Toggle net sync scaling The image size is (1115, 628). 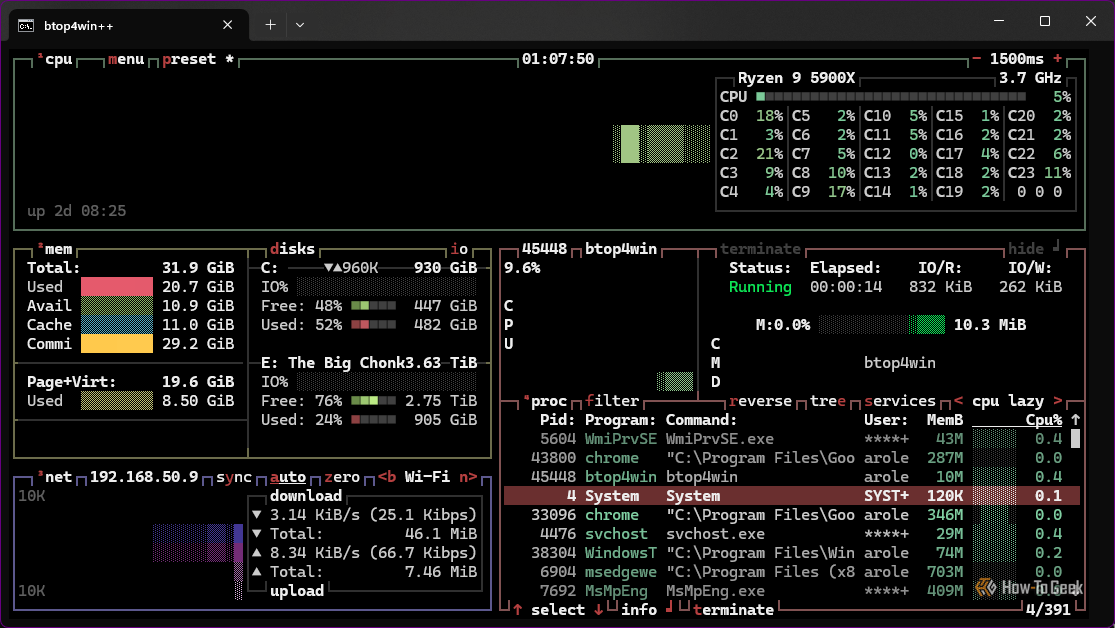click(x=234, y=477)
